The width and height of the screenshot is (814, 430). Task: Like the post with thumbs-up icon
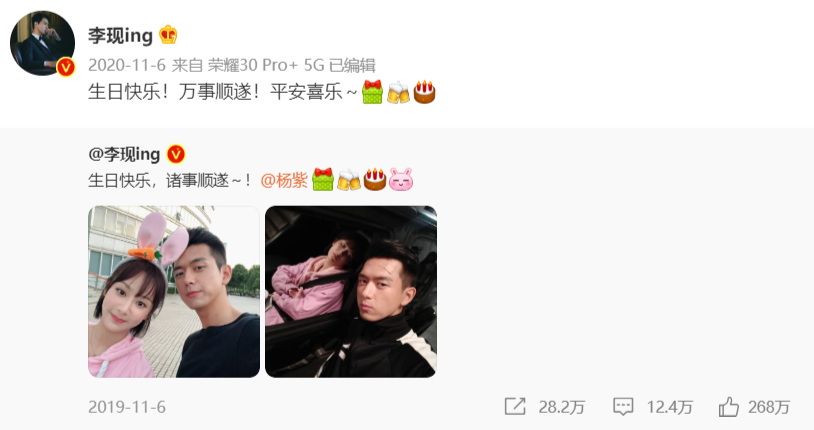pos(729,407)
